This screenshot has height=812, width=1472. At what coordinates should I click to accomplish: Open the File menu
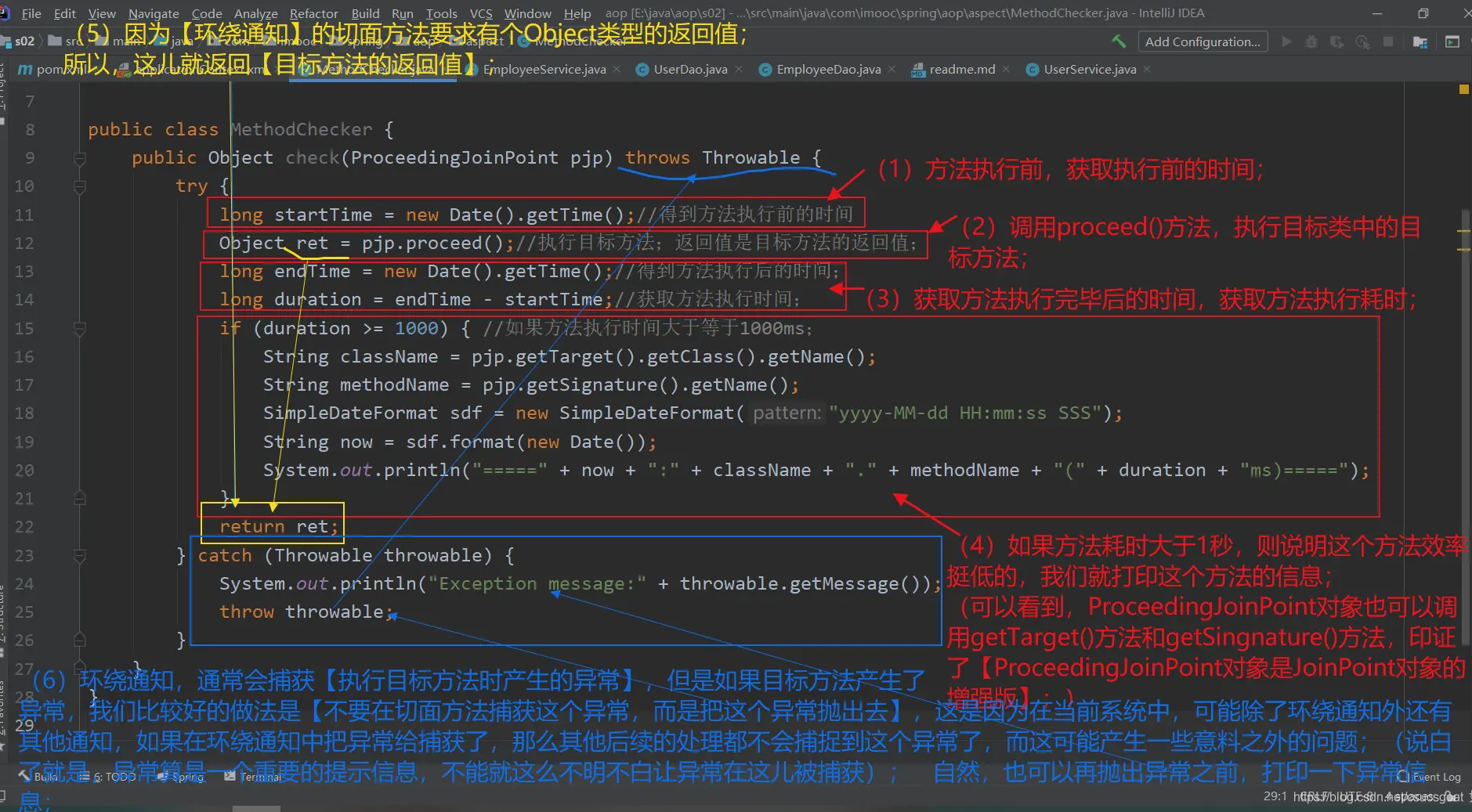click(x=31, y=13)
